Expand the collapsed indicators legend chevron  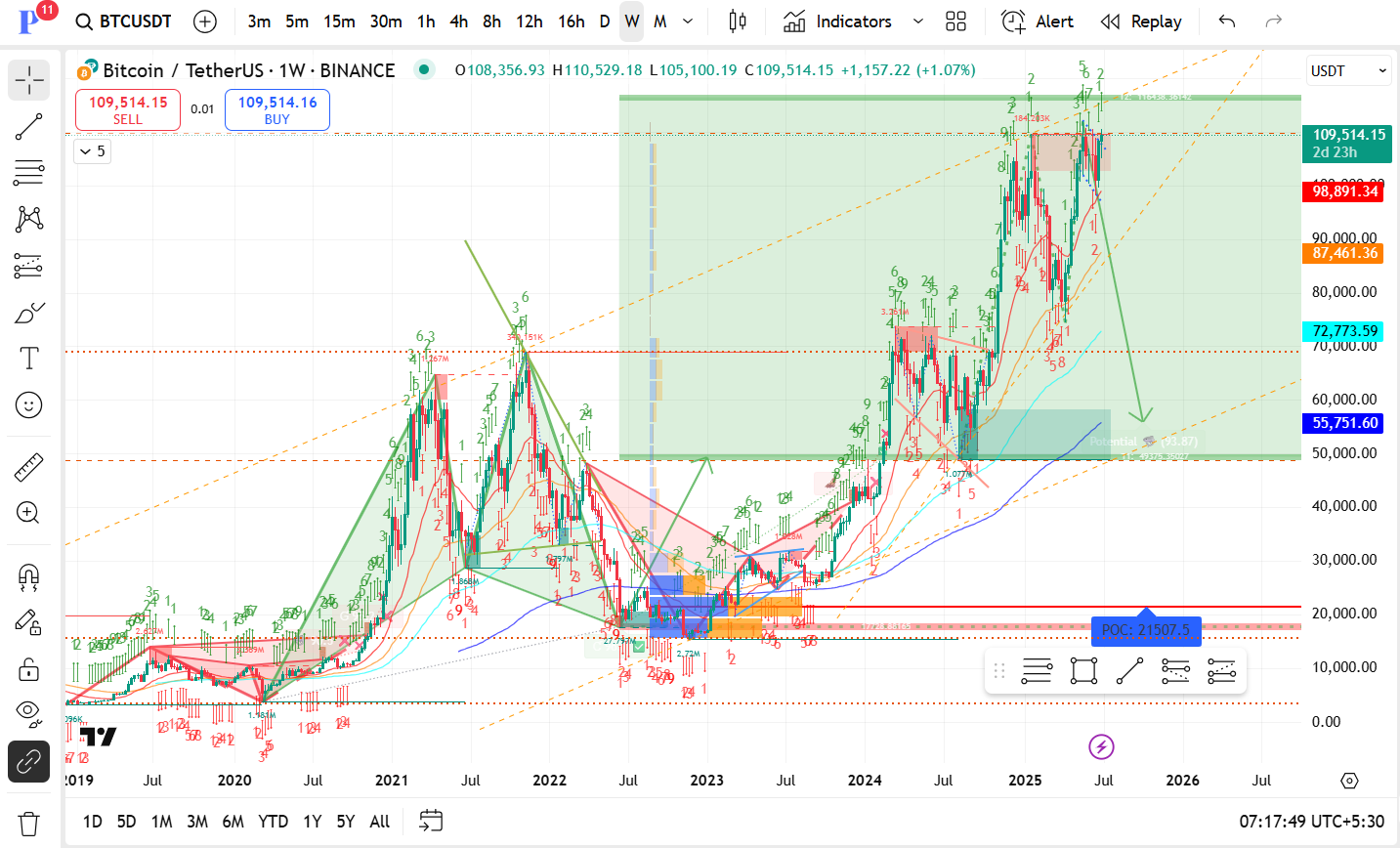point(92,151)
